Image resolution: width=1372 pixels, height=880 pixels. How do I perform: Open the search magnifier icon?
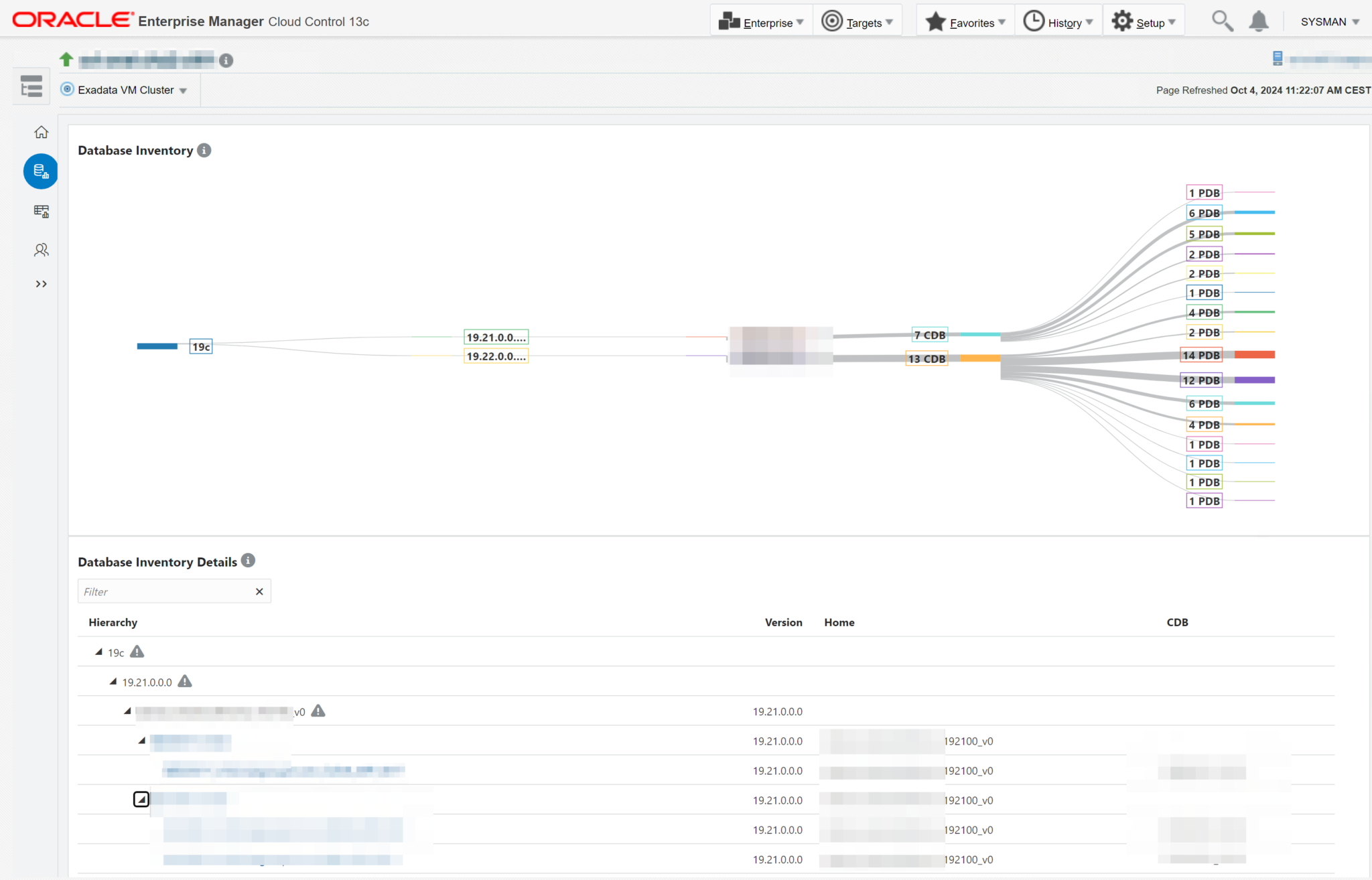[1222, 21]
